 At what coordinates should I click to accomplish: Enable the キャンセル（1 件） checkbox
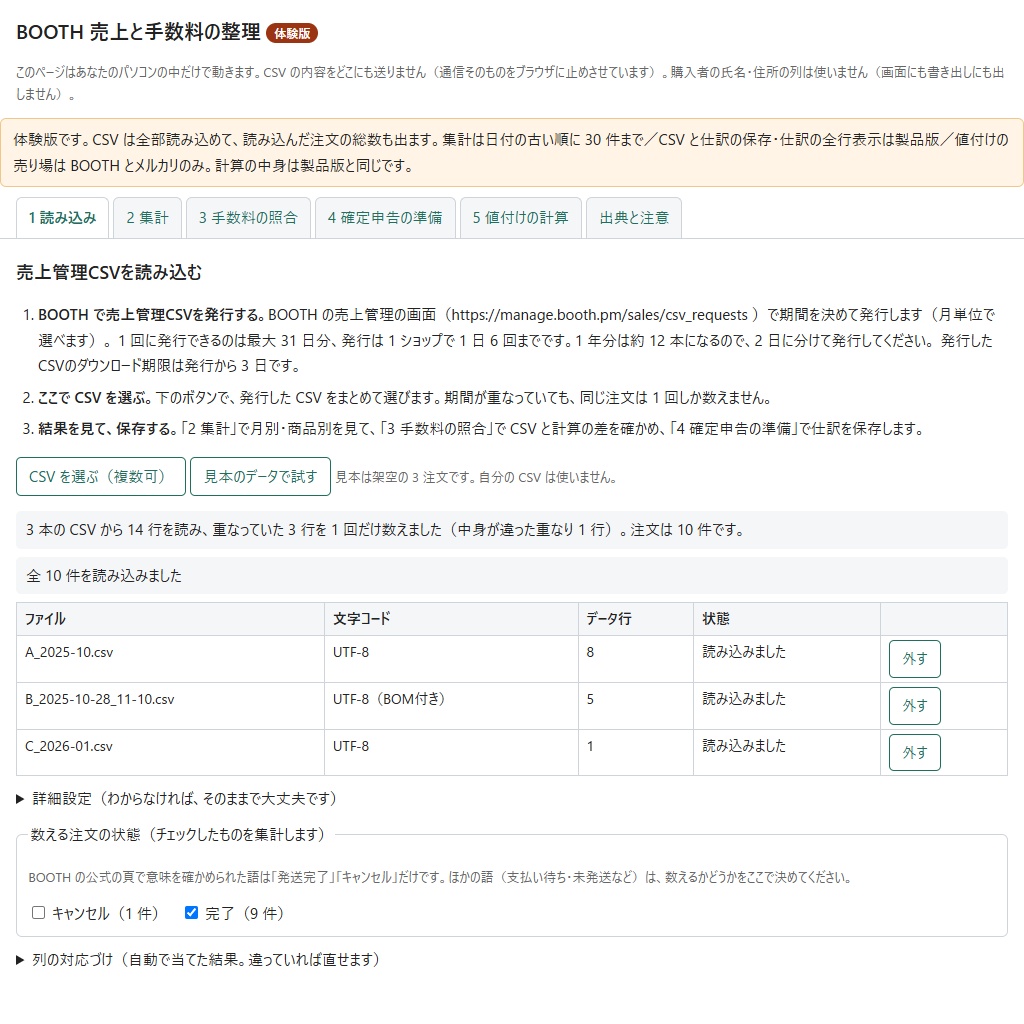pyautogui.click(x=39, y=912)
